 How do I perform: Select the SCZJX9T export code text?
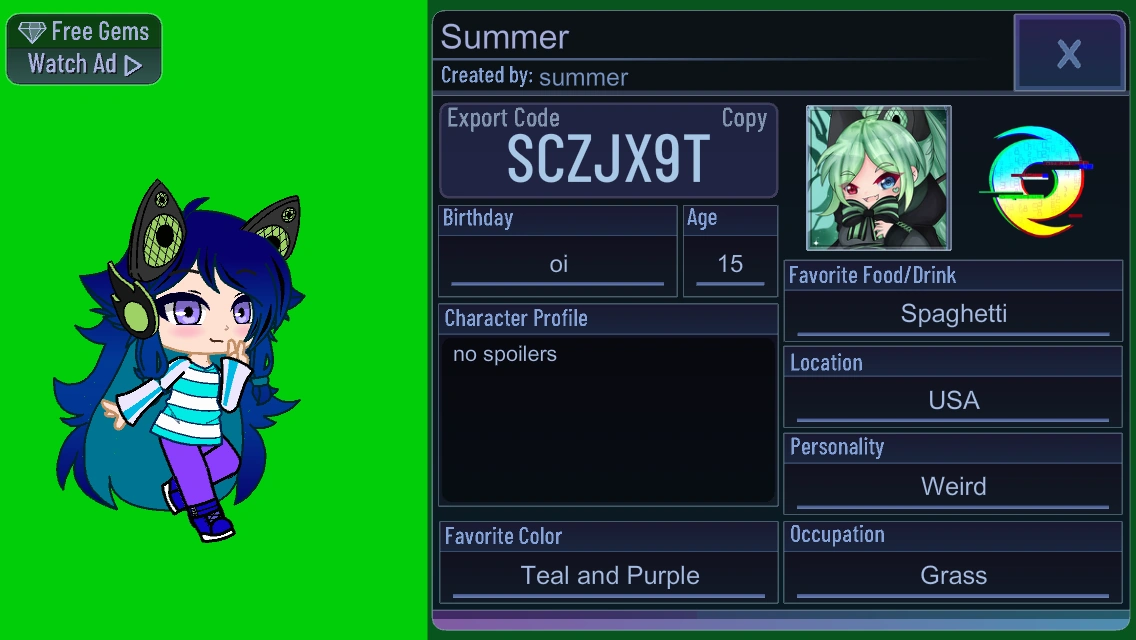pos(608,159)
